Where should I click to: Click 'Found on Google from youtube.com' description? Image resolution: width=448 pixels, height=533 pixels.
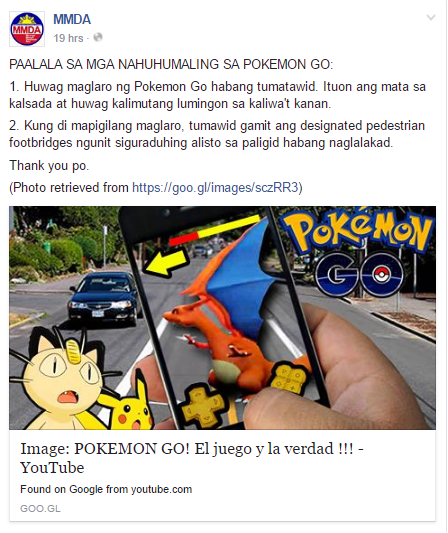point(106,489)
